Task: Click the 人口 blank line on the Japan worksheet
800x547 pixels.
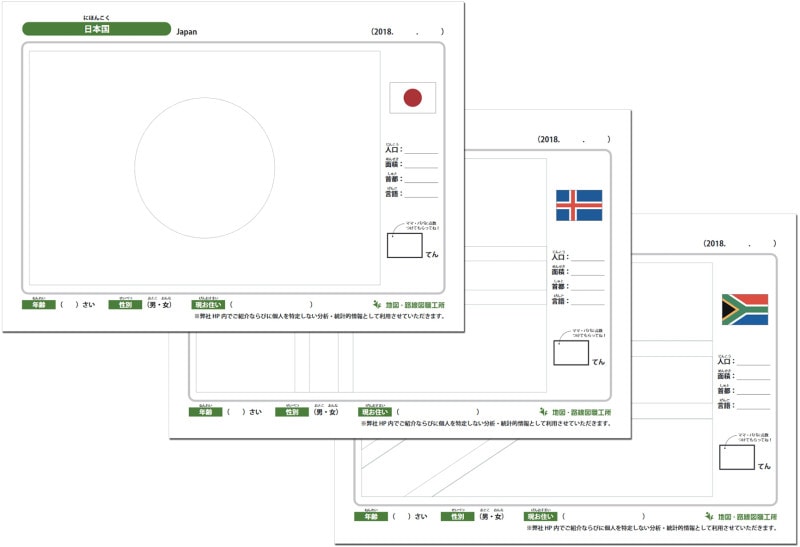Action: click(421, 151)
